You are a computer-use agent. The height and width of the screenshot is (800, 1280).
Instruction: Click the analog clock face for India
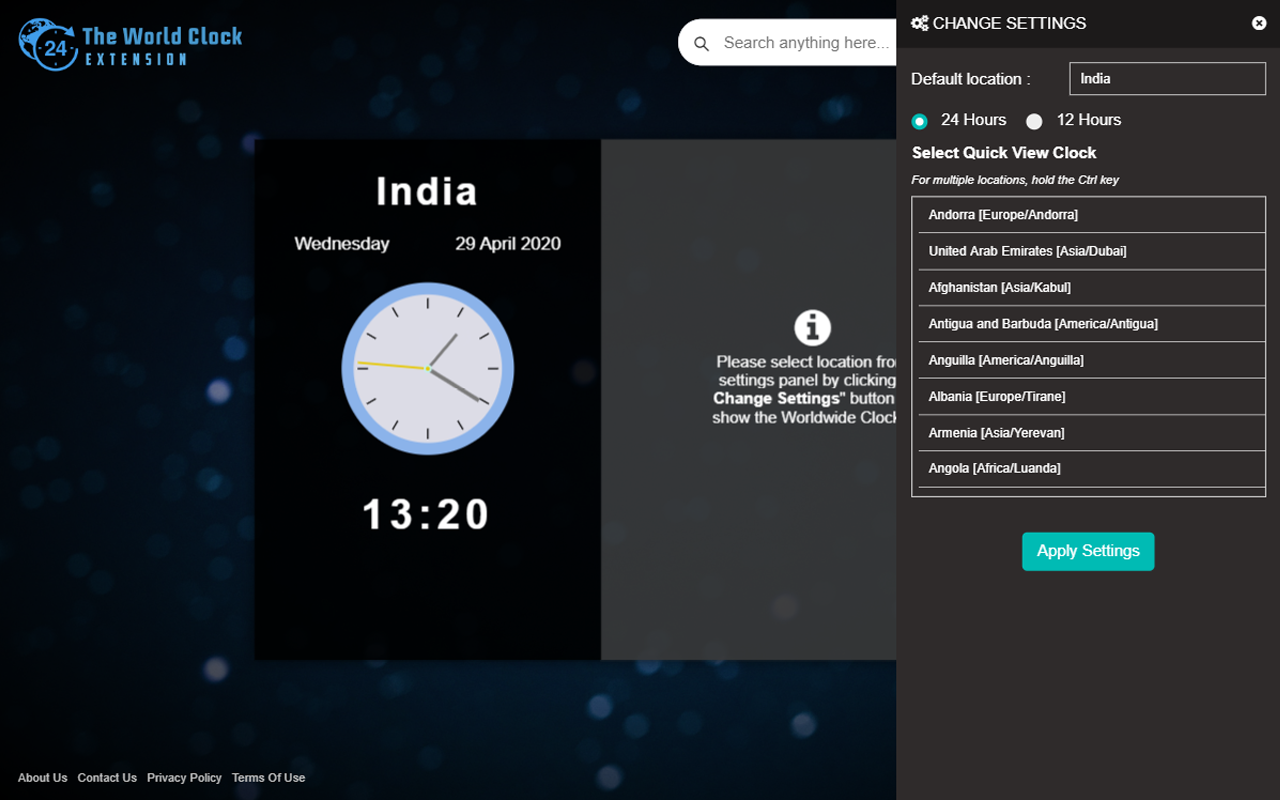click(428, 369)
